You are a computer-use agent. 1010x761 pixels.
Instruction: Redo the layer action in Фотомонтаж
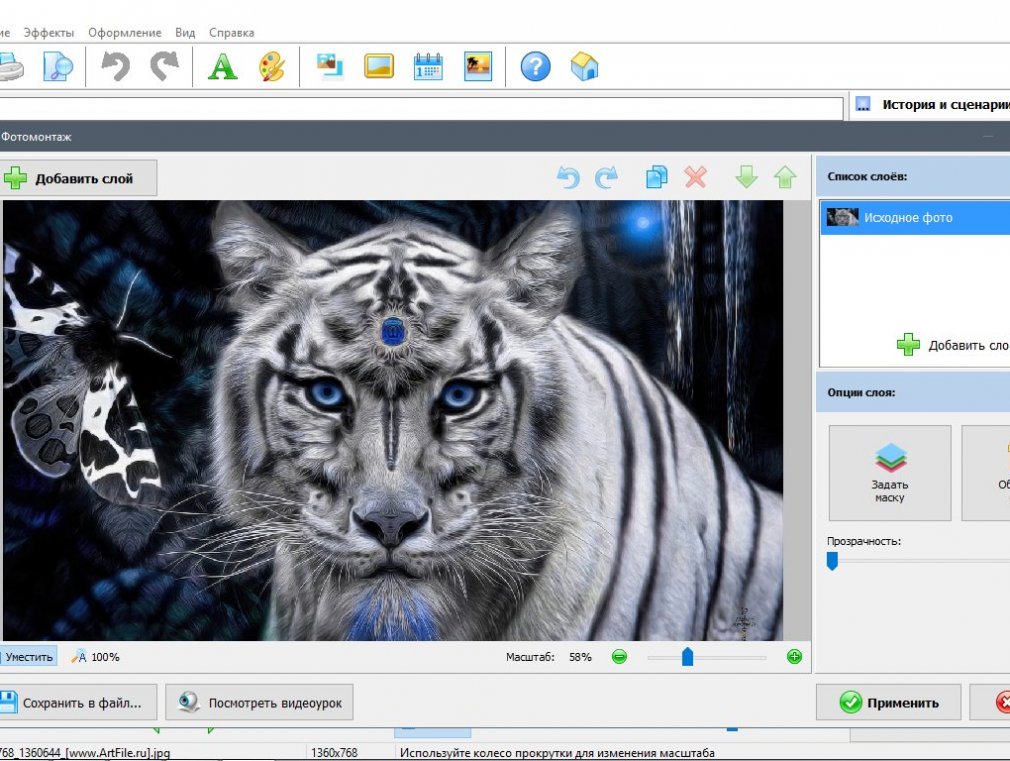click(606, 177)
